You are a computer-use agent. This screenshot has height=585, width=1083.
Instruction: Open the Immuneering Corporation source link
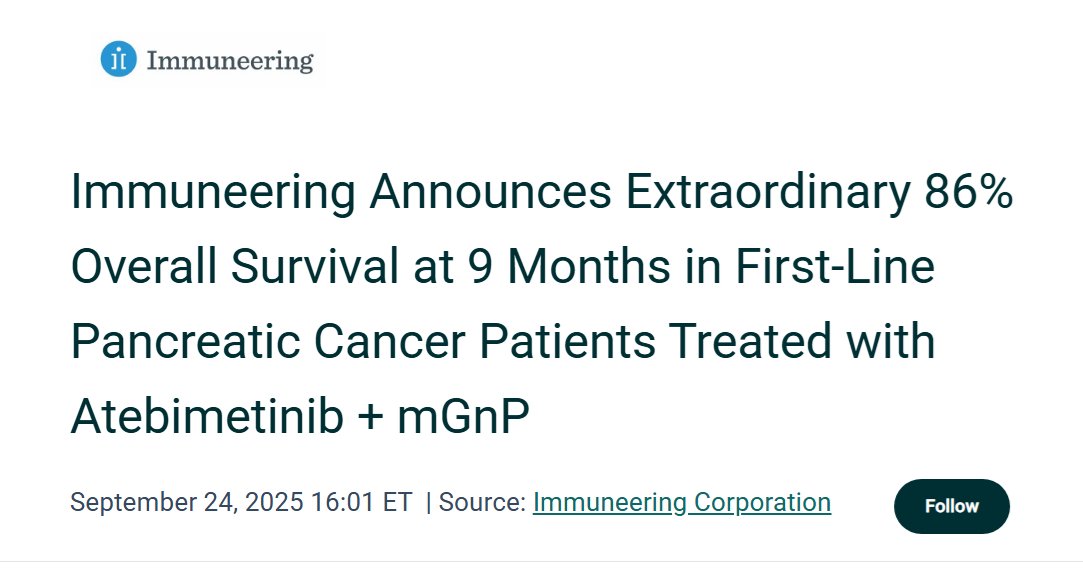coord(681,502)
